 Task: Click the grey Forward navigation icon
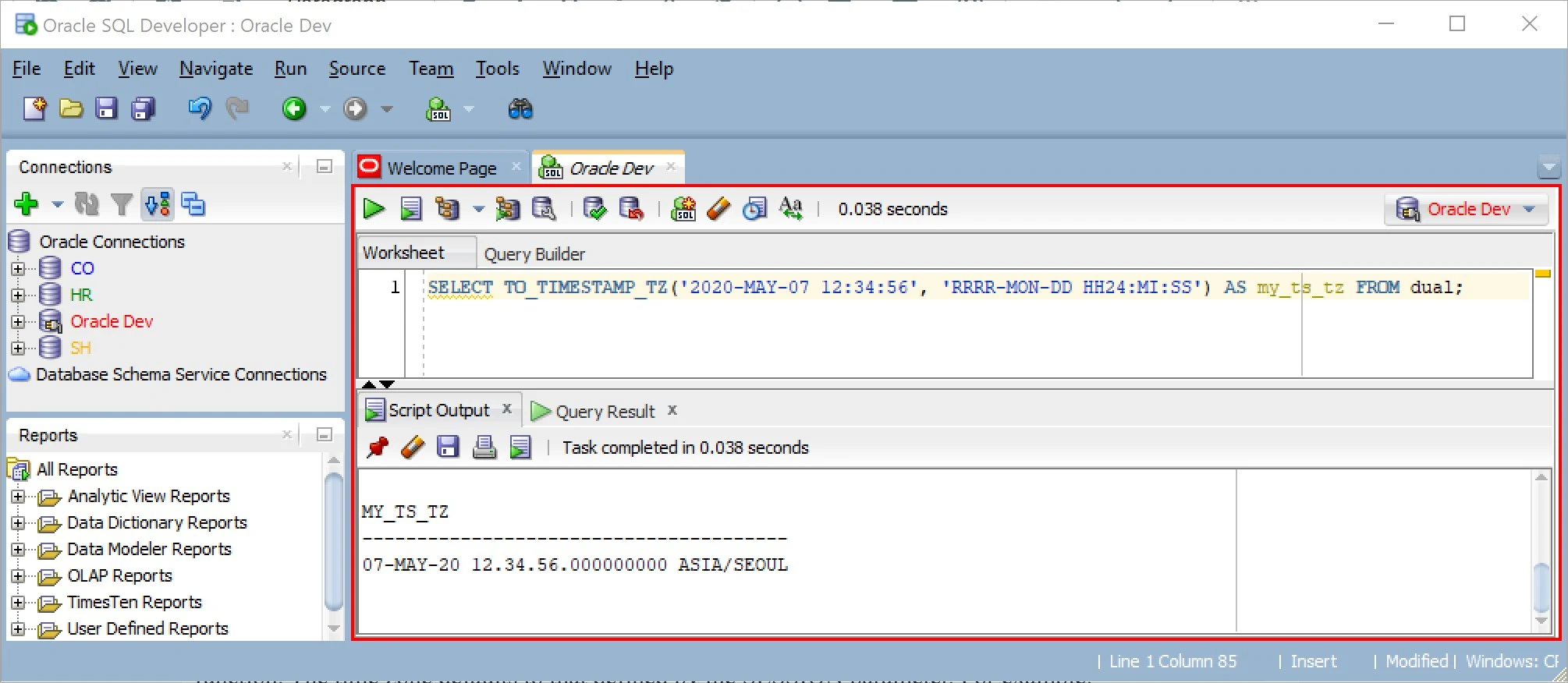pyautogui.click(x=356, y=109)
